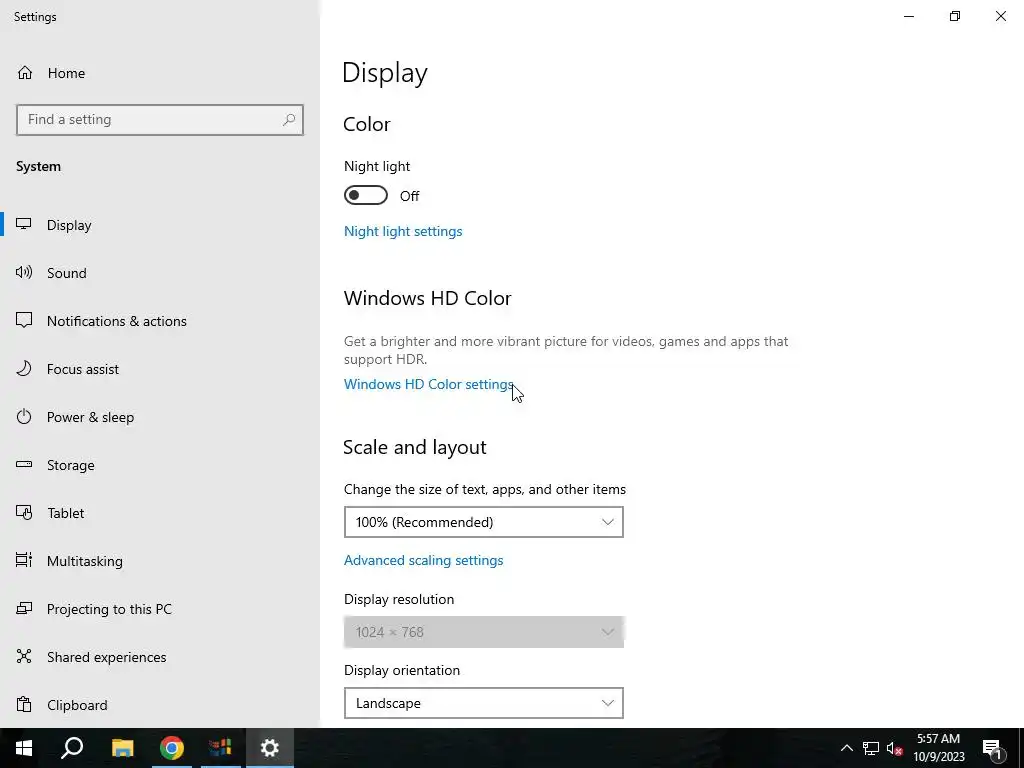Open Advanced scaling settings link
The width and height of the screenshot is (1024, 768).
(423, 560)
